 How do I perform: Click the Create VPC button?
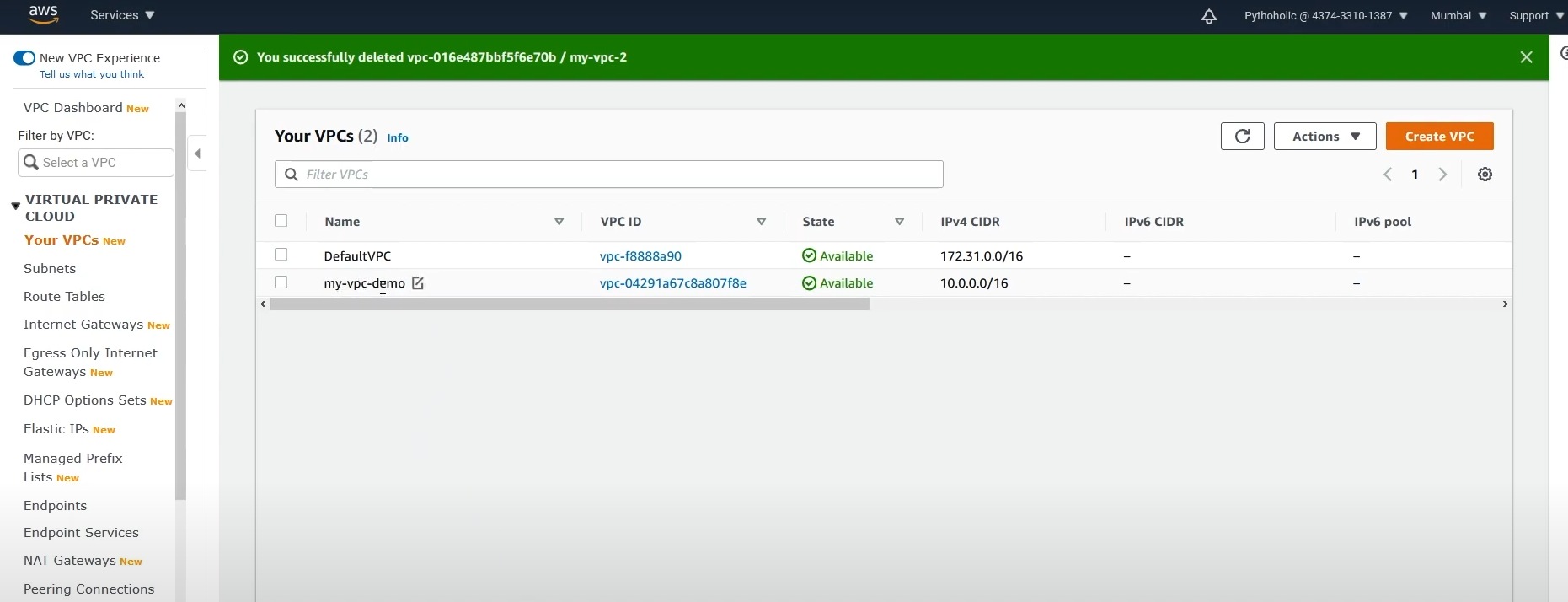[x=1440, y=137]
